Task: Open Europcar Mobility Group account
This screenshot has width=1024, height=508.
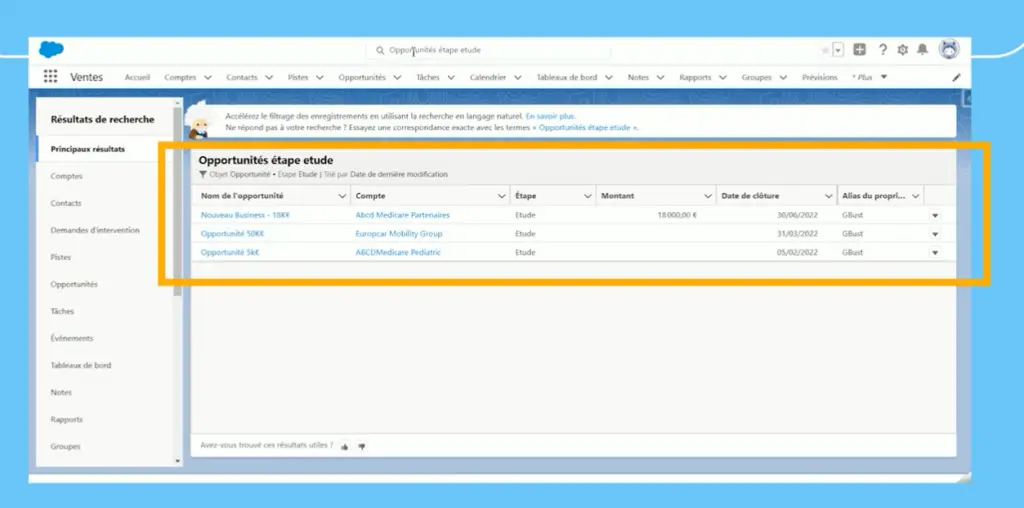Action: click(x=398, y=234)
